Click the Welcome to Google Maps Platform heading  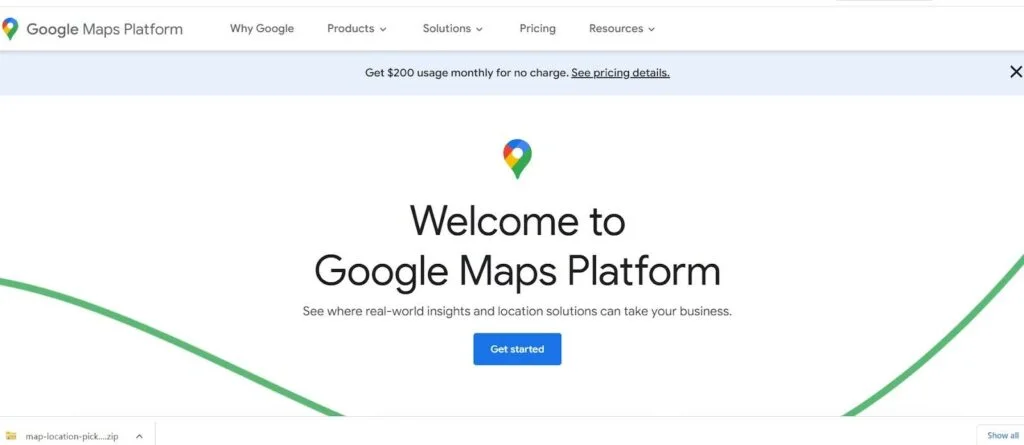click(x=517, y=246)
